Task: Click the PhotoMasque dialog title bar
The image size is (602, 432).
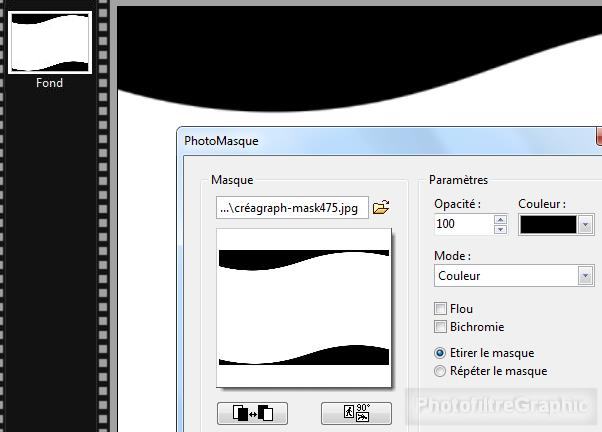Action: [388, 141]
